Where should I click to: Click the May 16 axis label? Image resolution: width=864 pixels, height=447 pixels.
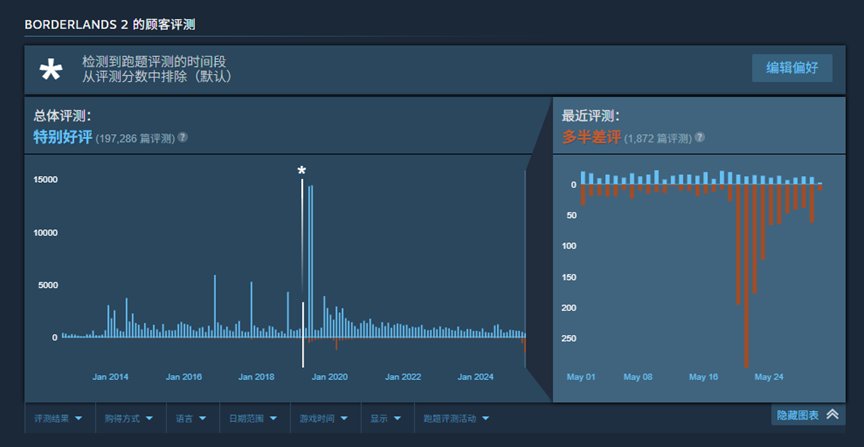(704, 378)
